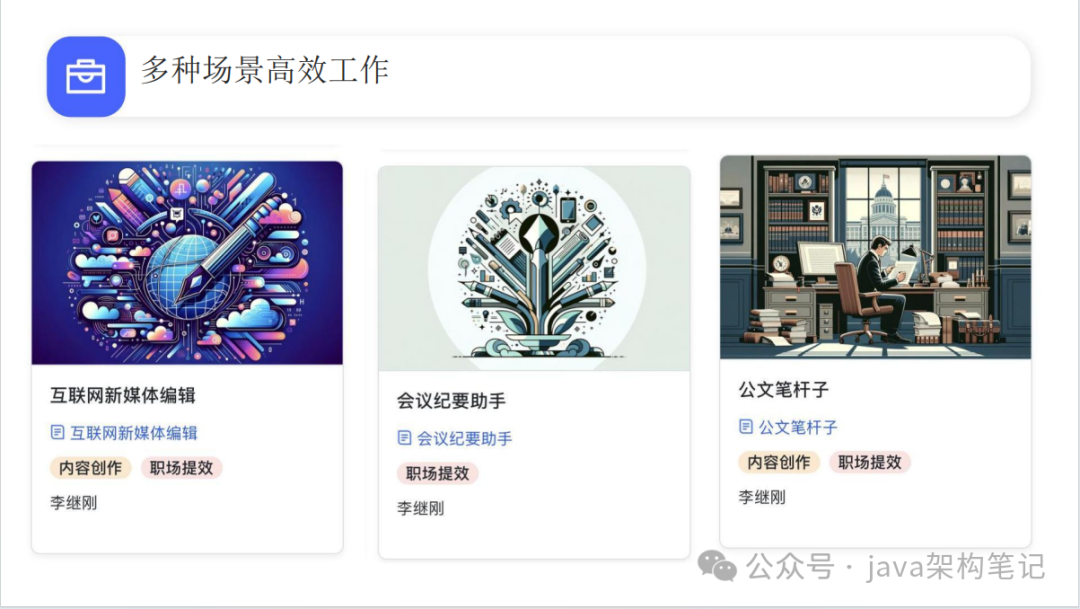
Task: Click document icon beside 互联网新媒体编辑 link
Action: [x=57, y=432]
